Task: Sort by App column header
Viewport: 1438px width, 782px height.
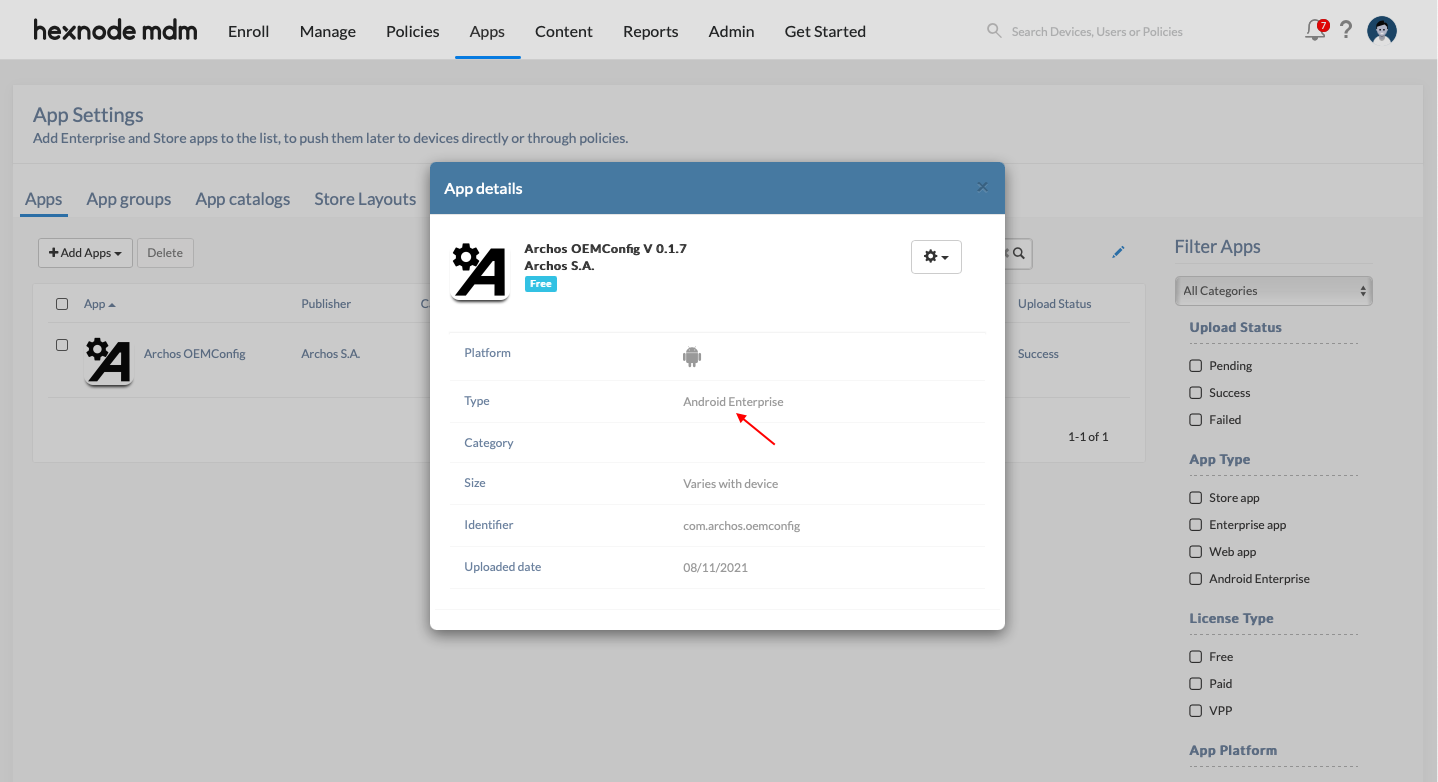Action: click(99, 304)
